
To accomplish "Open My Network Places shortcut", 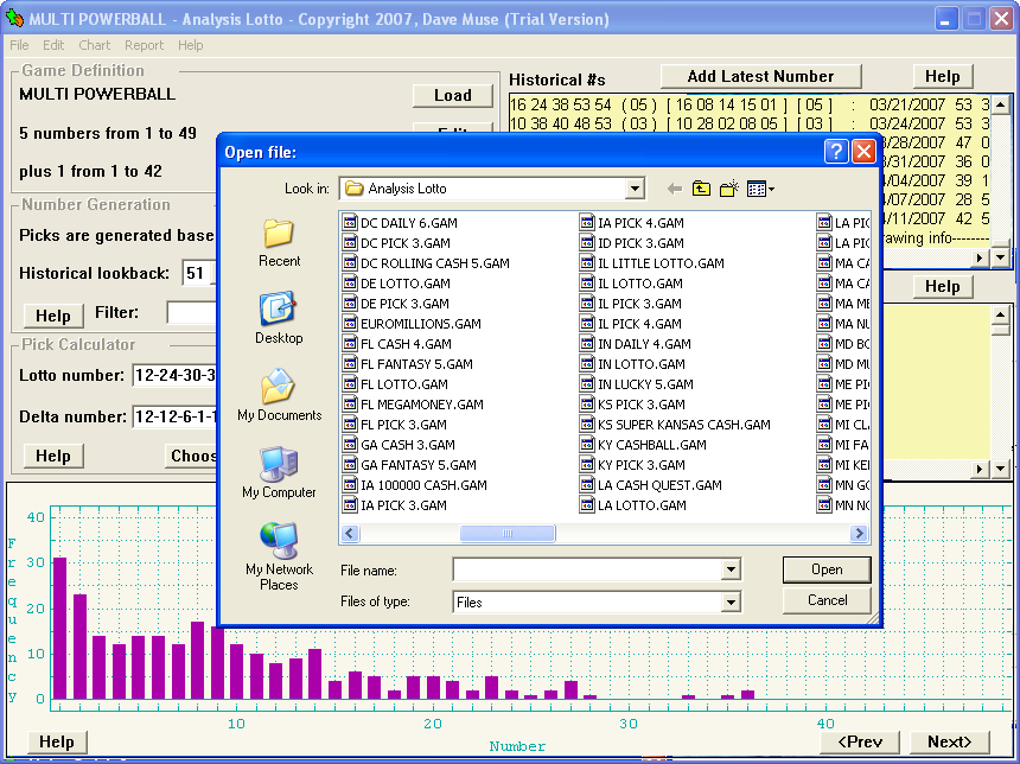I will [x=279, y=557].
